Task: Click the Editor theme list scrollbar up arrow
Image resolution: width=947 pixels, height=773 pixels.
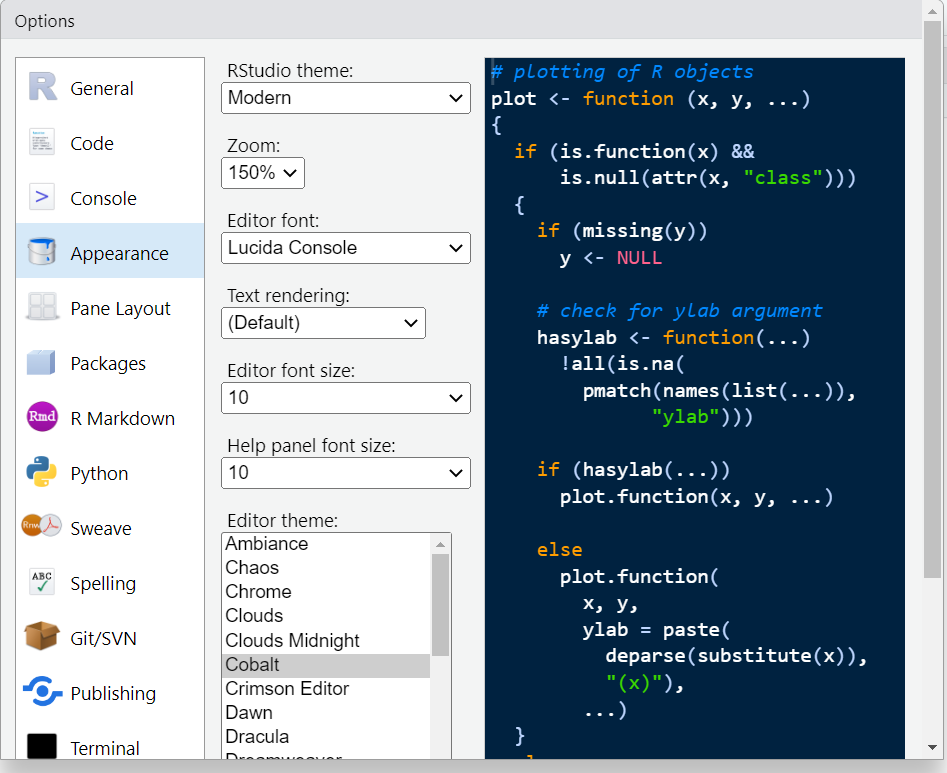Action: click(440, 544)
